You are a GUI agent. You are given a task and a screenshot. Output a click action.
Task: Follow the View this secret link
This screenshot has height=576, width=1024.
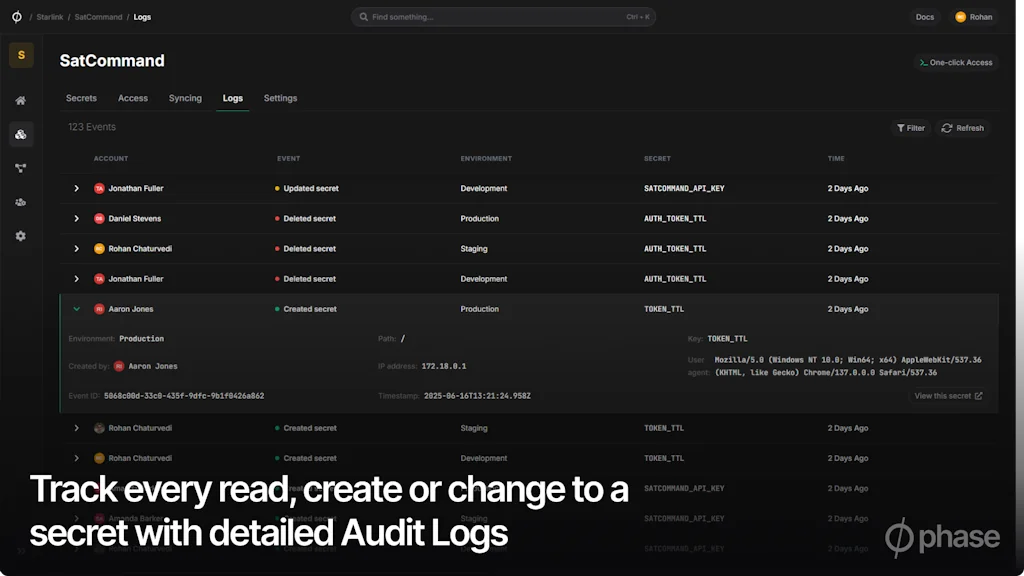tap(948, 396)
